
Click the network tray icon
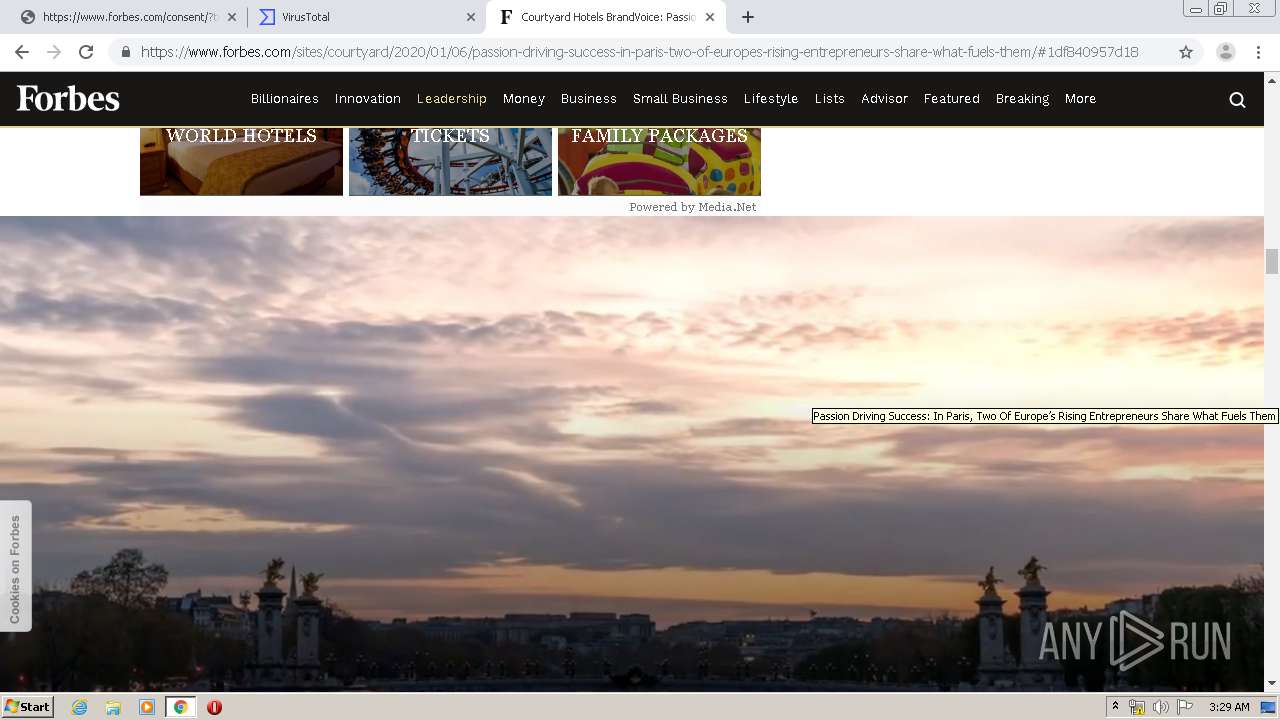[1137, 707]
